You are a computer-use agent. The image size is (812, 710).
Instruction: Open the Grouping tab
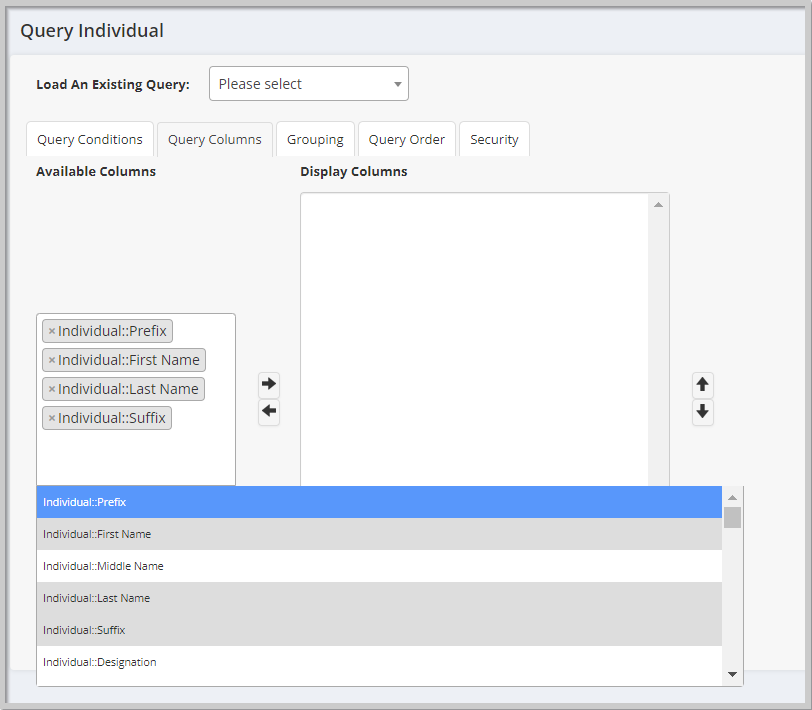point(315,139)
